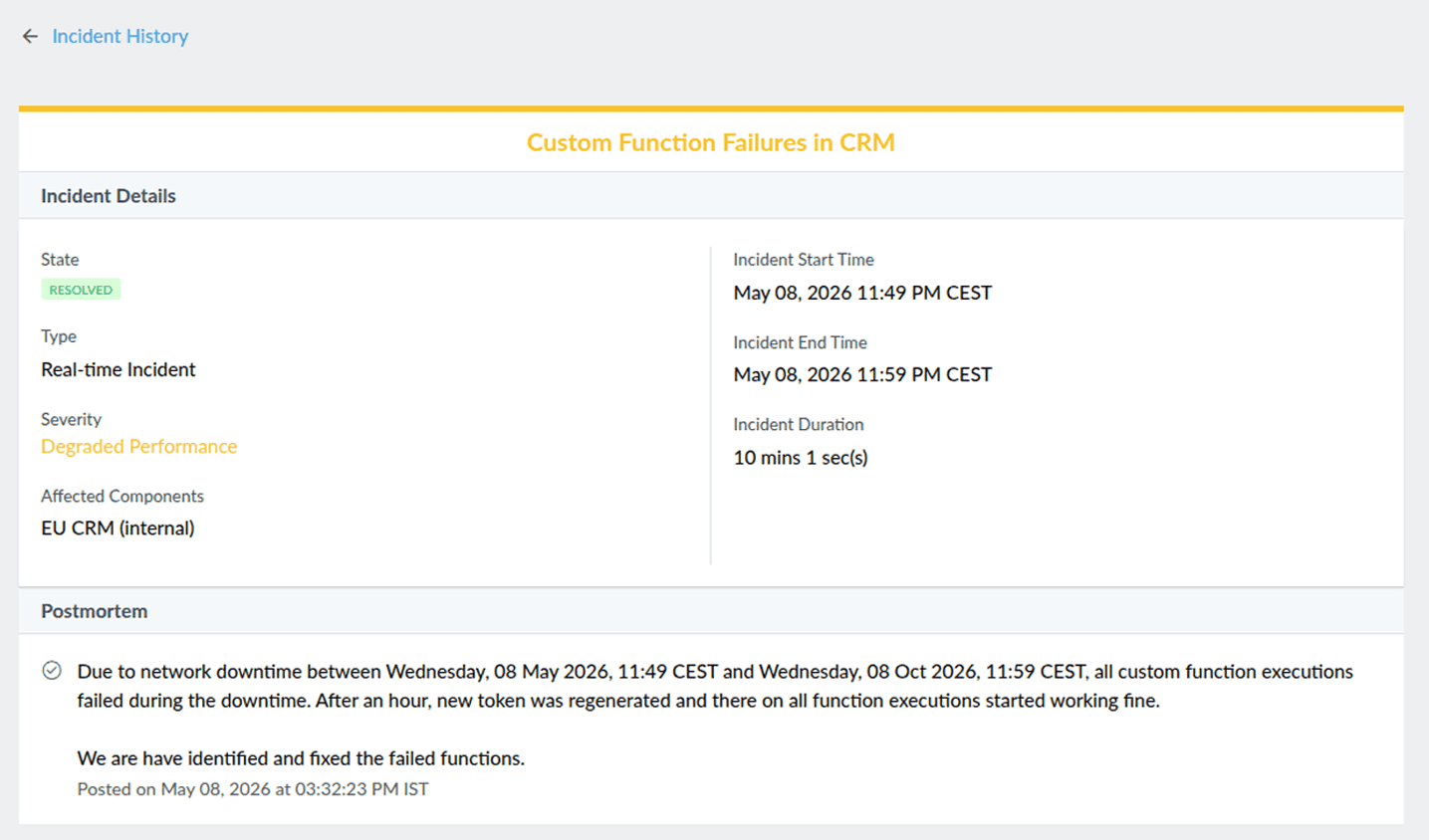1429x840 pixels.
Task: Click the "Degraded Performance" severity value
Action: 139,446
